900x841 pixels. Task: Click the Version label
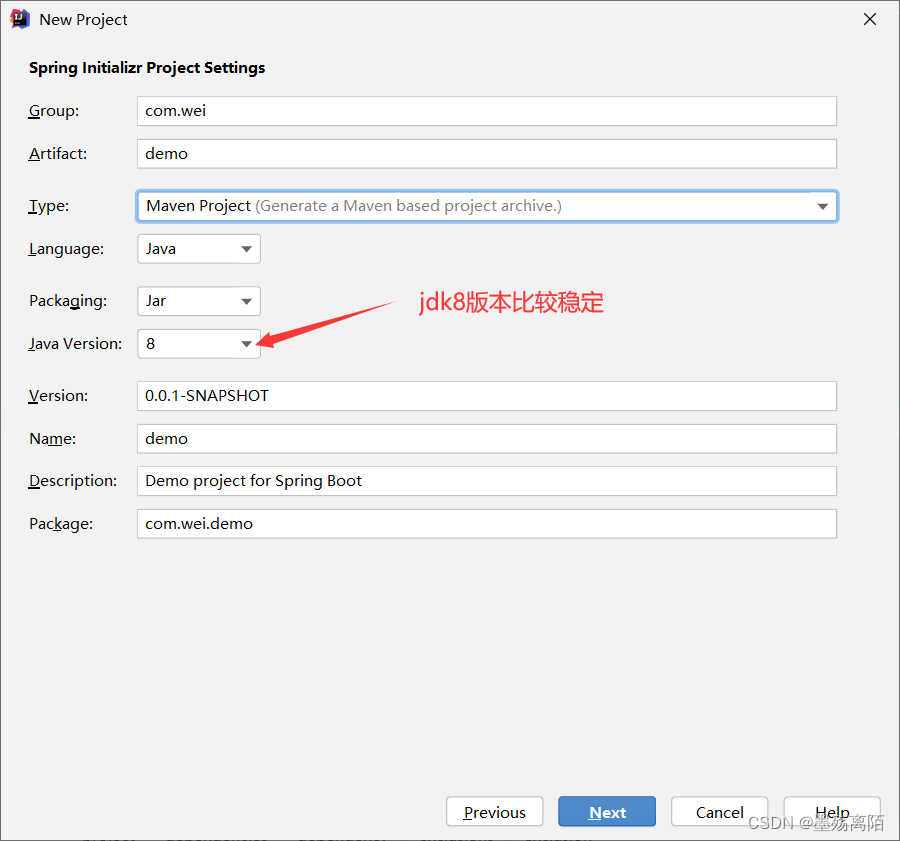(x=59, y=396)
